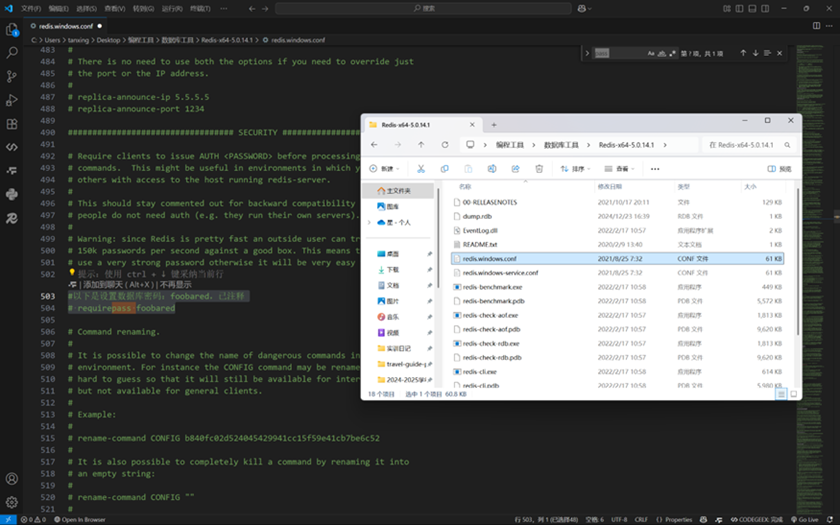Image resolution: width=840 pixels, height=525 pixels.
Task: Open the 新建 dropdown in File Explorer
Action: point(385,169)
